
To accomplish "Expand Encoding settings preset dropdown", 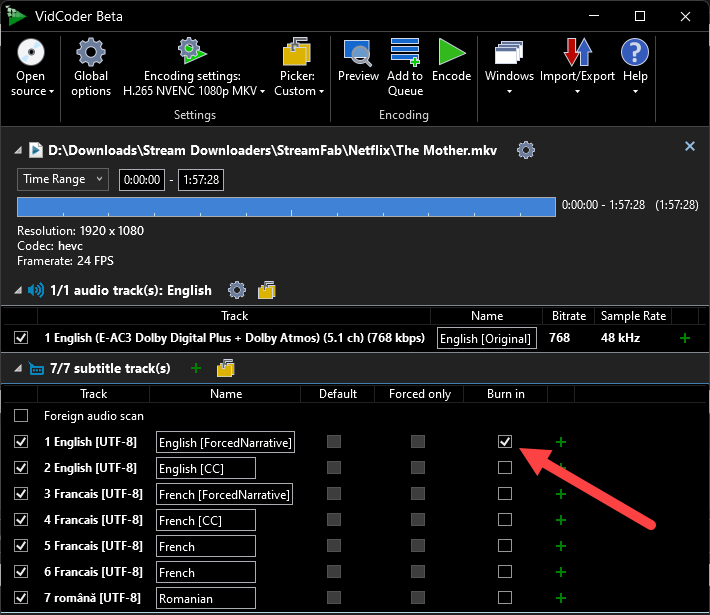I will click(194, 91).
